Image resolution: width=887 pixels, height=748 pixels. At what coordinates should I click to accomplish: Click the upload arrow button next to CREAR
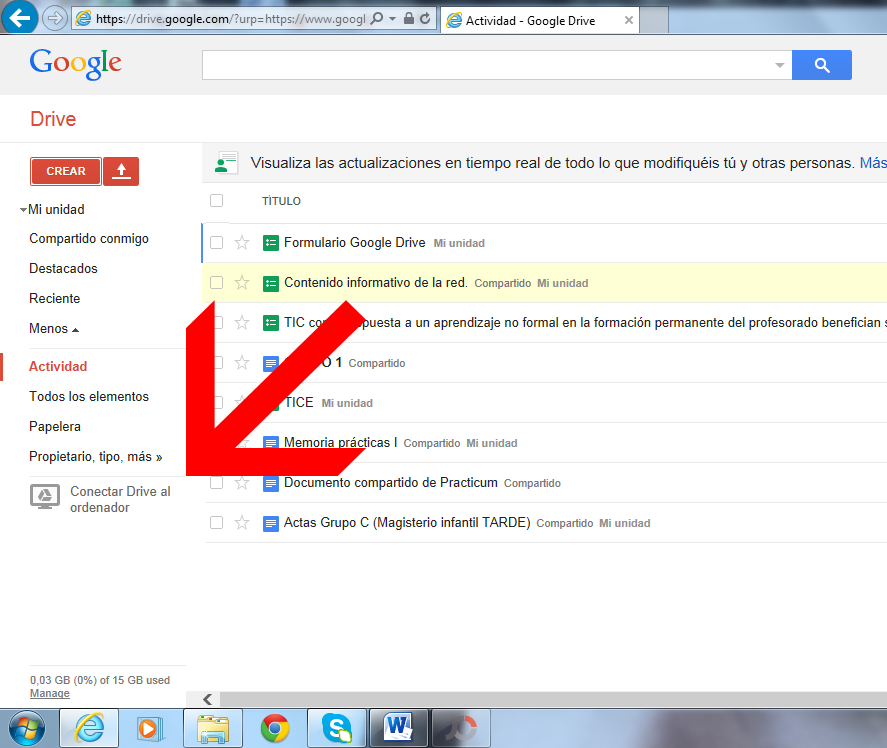pos(121,171)
